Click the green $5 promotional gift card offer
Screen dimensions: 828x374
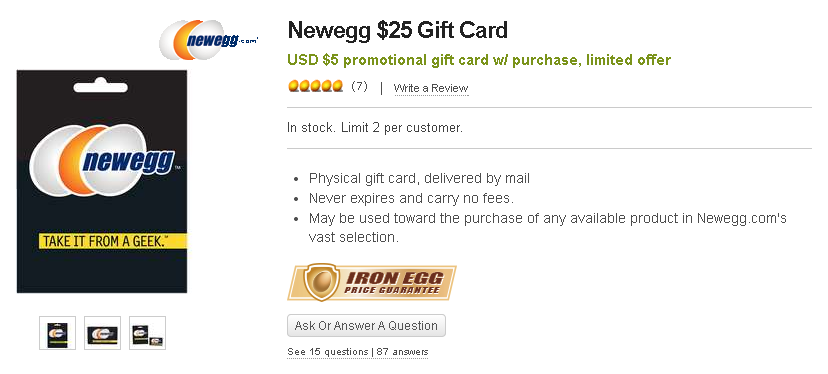click(479, 60)
